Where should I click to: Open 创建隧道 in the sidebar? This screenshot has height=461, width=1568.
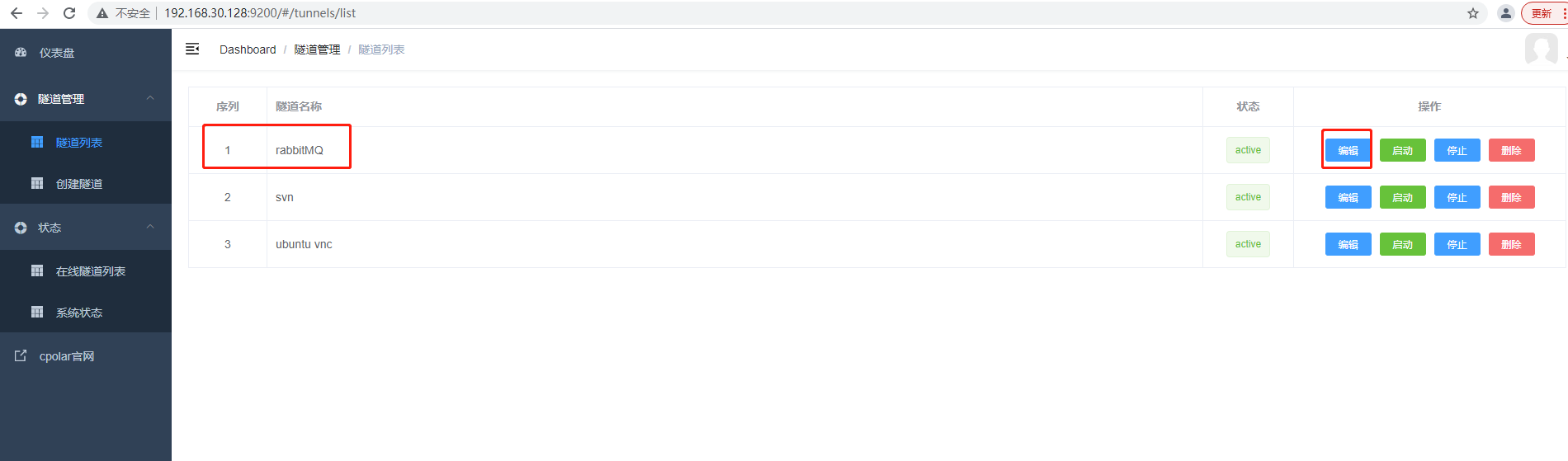click(x=79, y=184)
